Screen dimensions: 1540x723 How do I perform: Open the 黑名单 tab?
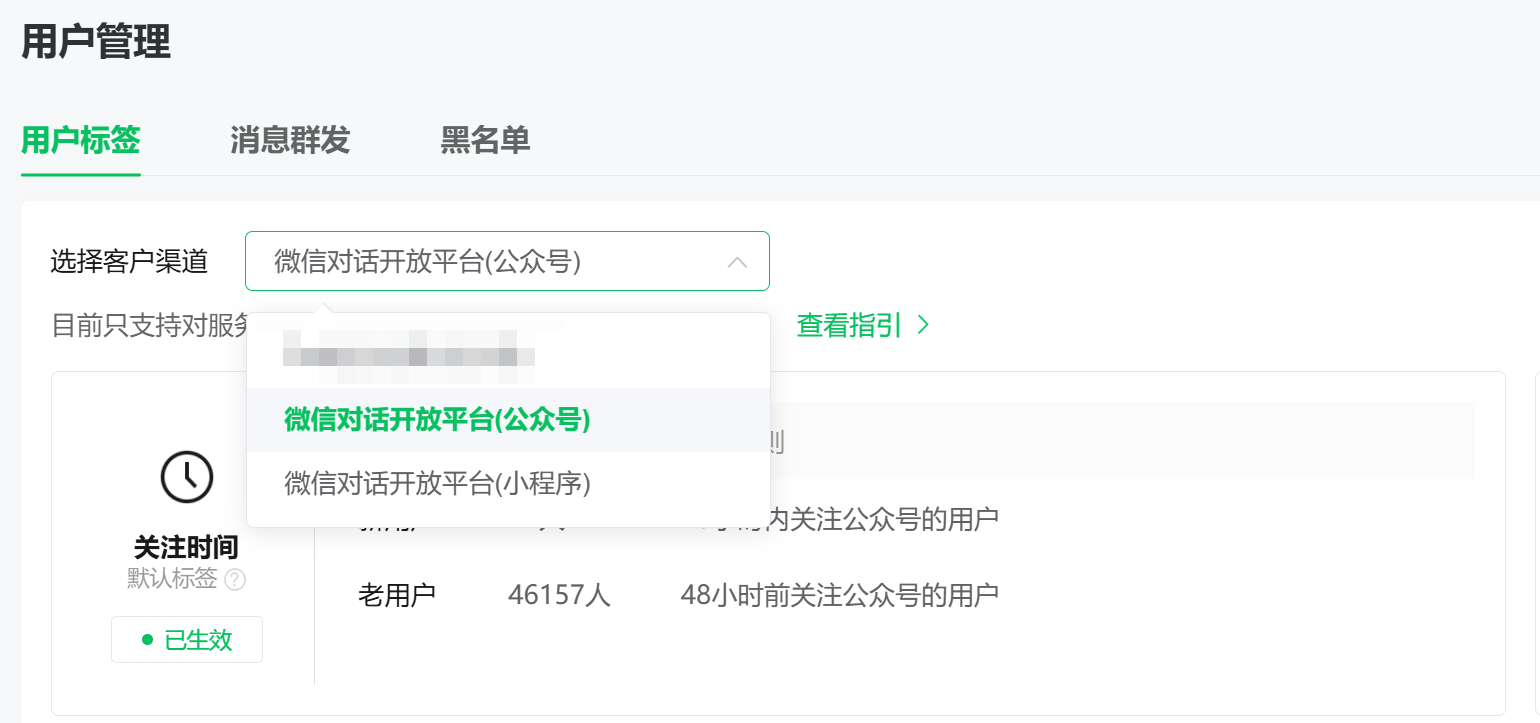(x=485, y=140)
